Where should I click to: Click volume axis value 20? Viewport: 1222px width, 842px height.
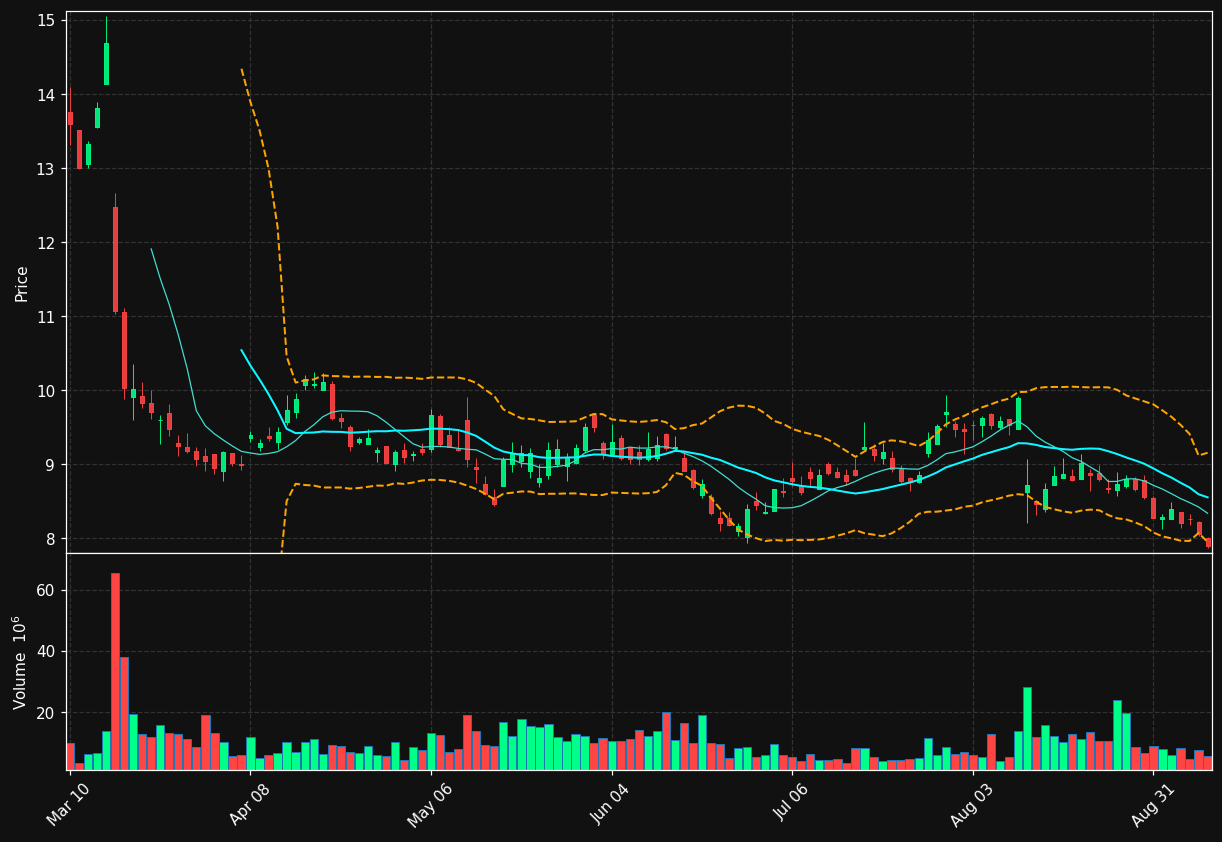point(48,713)
